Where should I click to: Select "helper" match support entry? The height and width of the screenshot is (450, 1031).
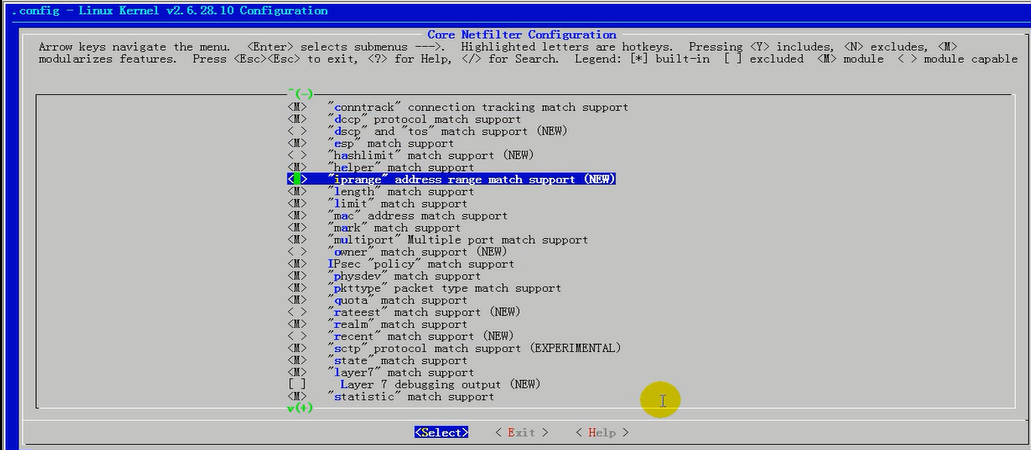tap(400, 167)
